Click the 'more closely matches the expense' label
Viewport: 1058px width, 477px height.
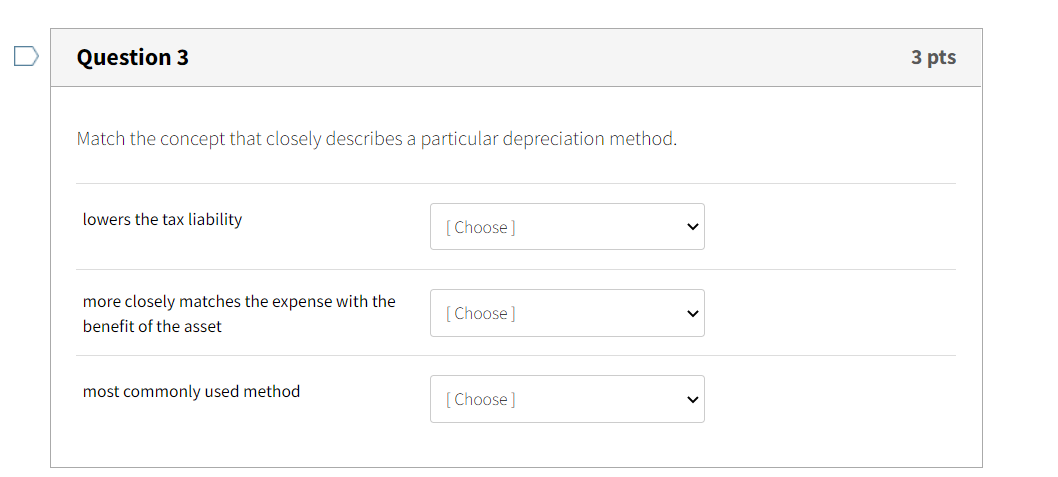click(239, 301)
